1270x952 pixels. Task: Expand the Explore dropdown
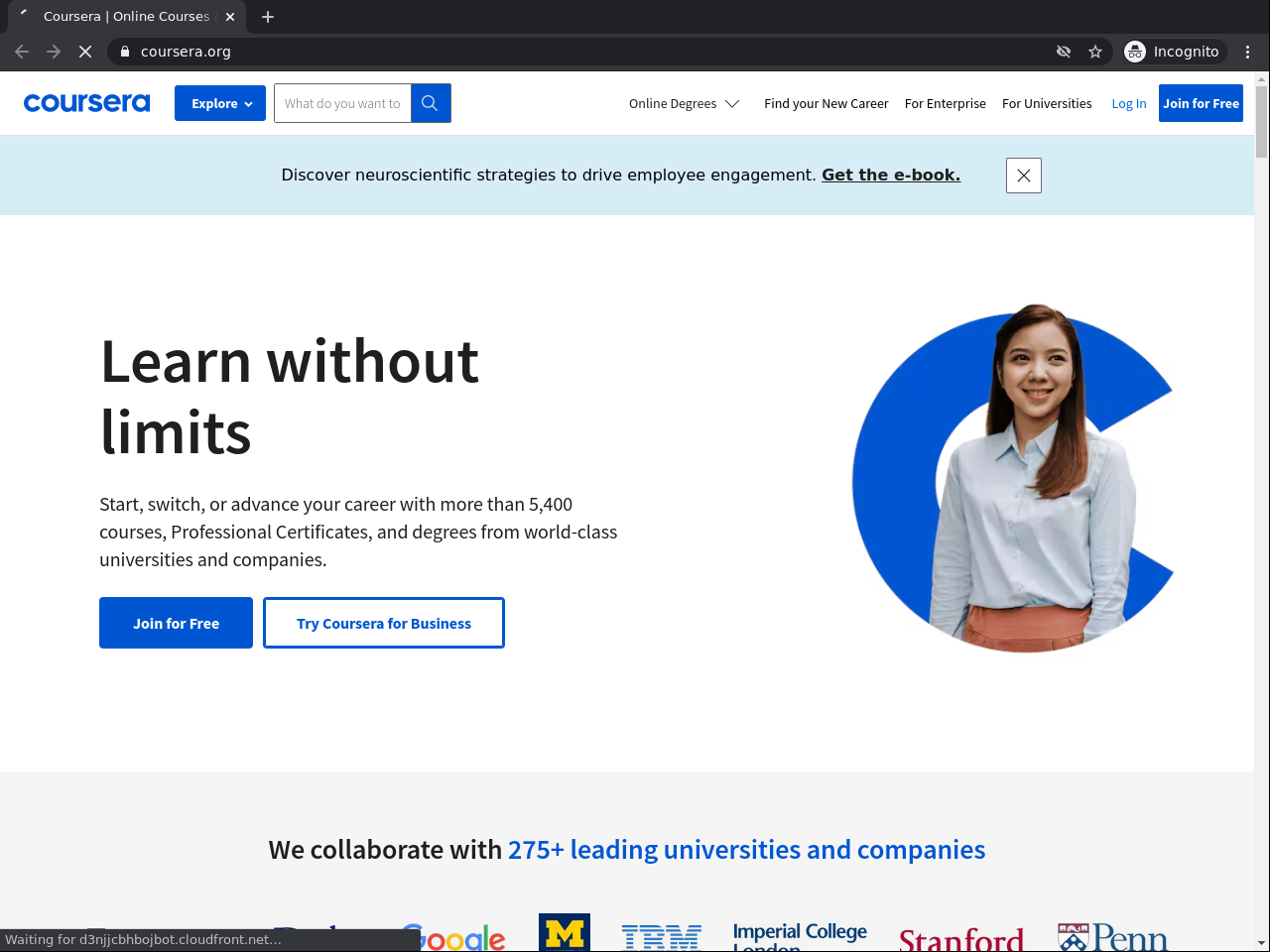pyautogui.click(x=220, y=103)
